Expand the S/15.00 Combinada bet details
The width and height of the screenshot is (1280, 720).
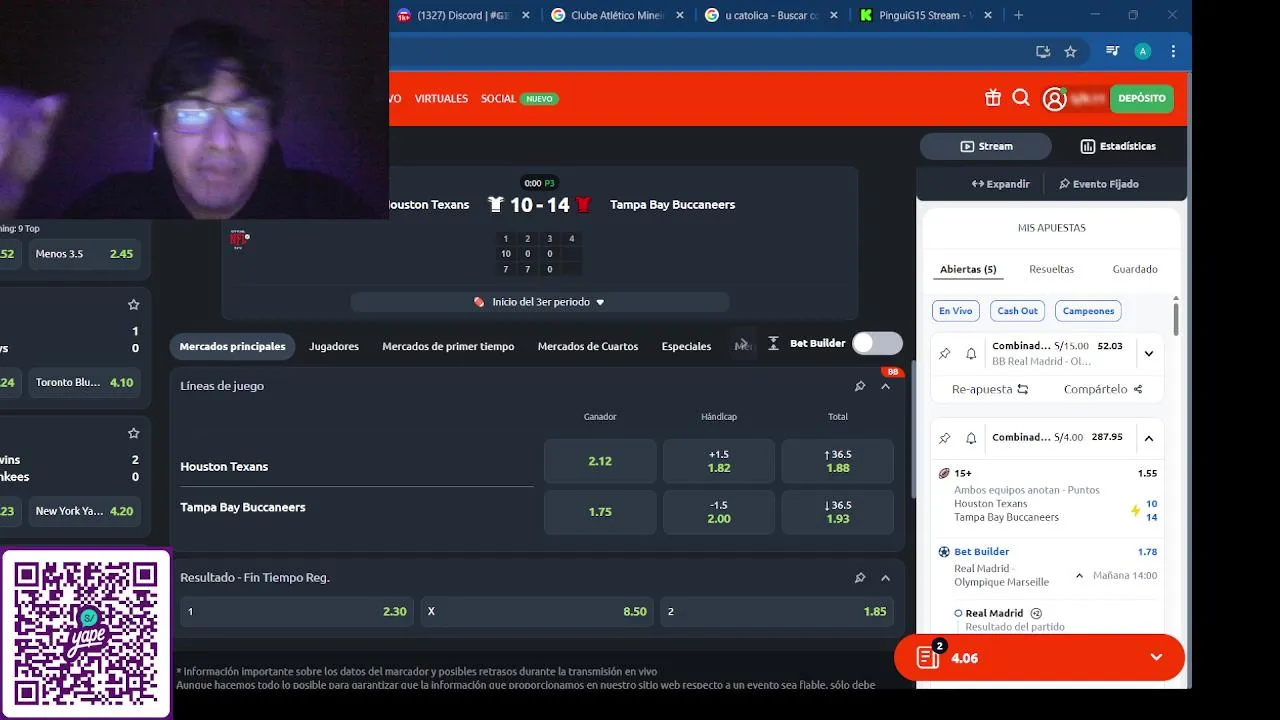(x=1148, y=354)
